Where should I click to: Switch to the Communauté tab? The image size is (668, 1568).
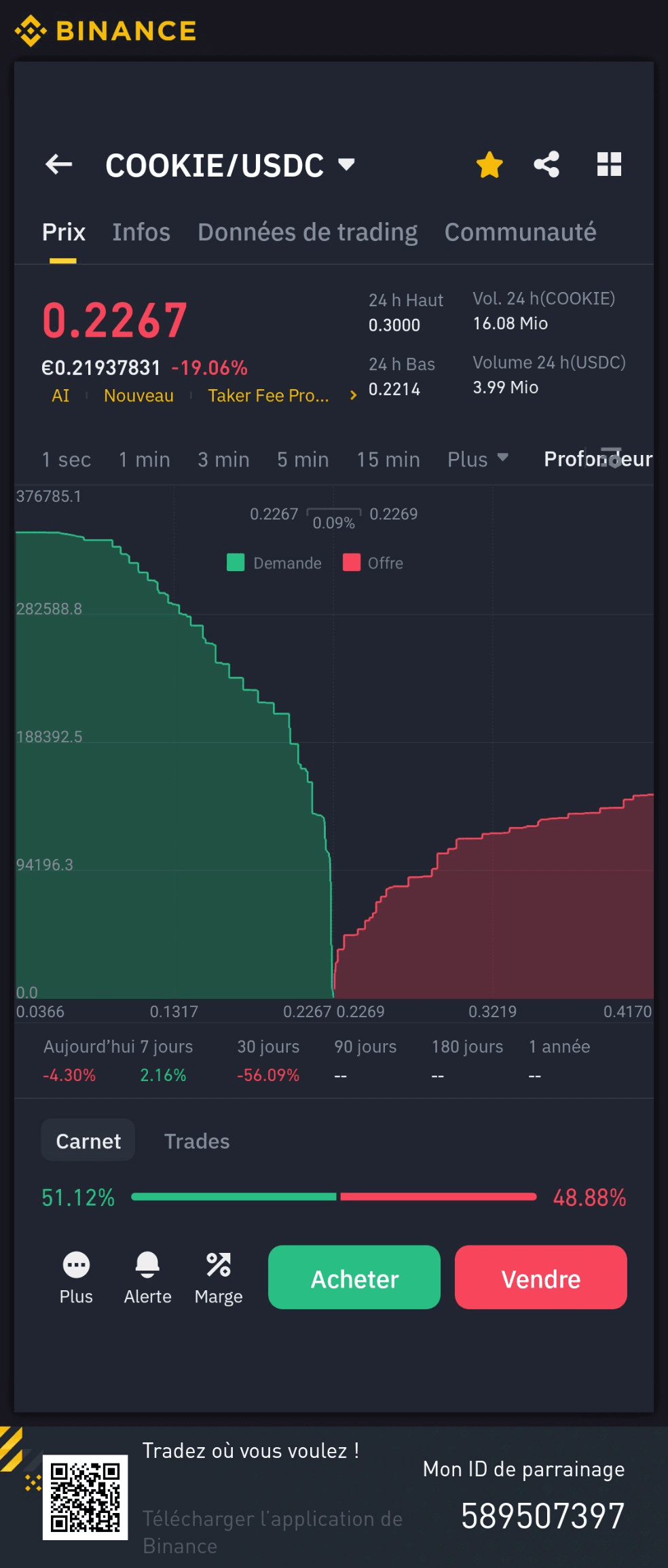(521, 232)
